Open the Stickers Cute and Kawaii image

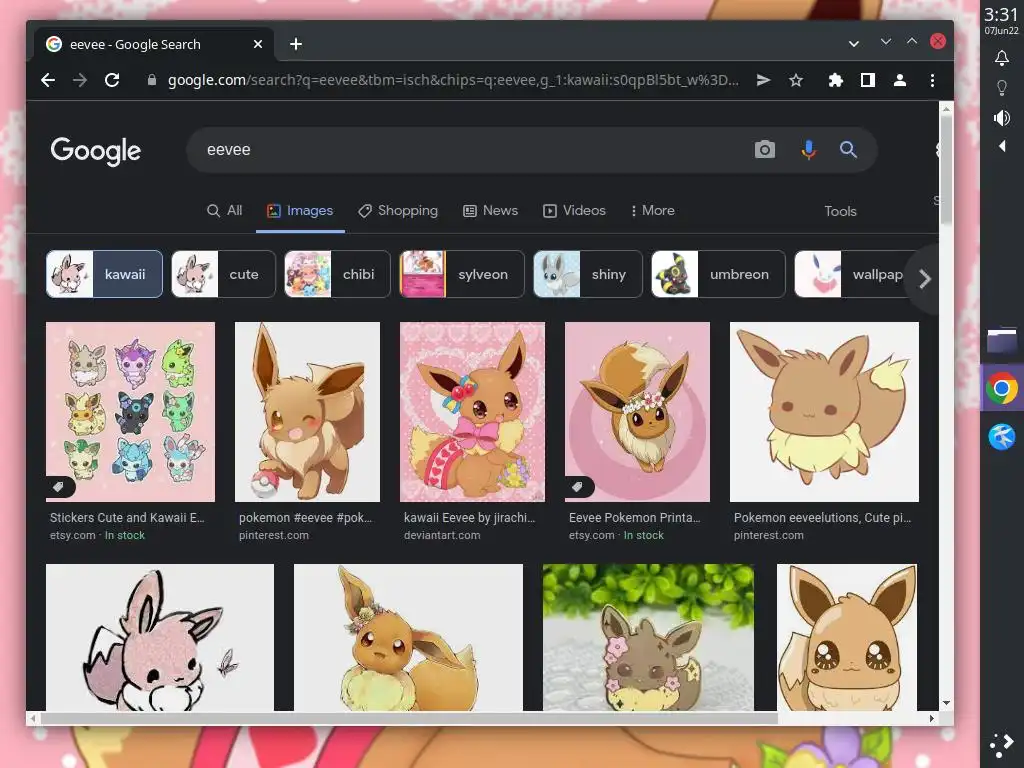click(131, 411)
